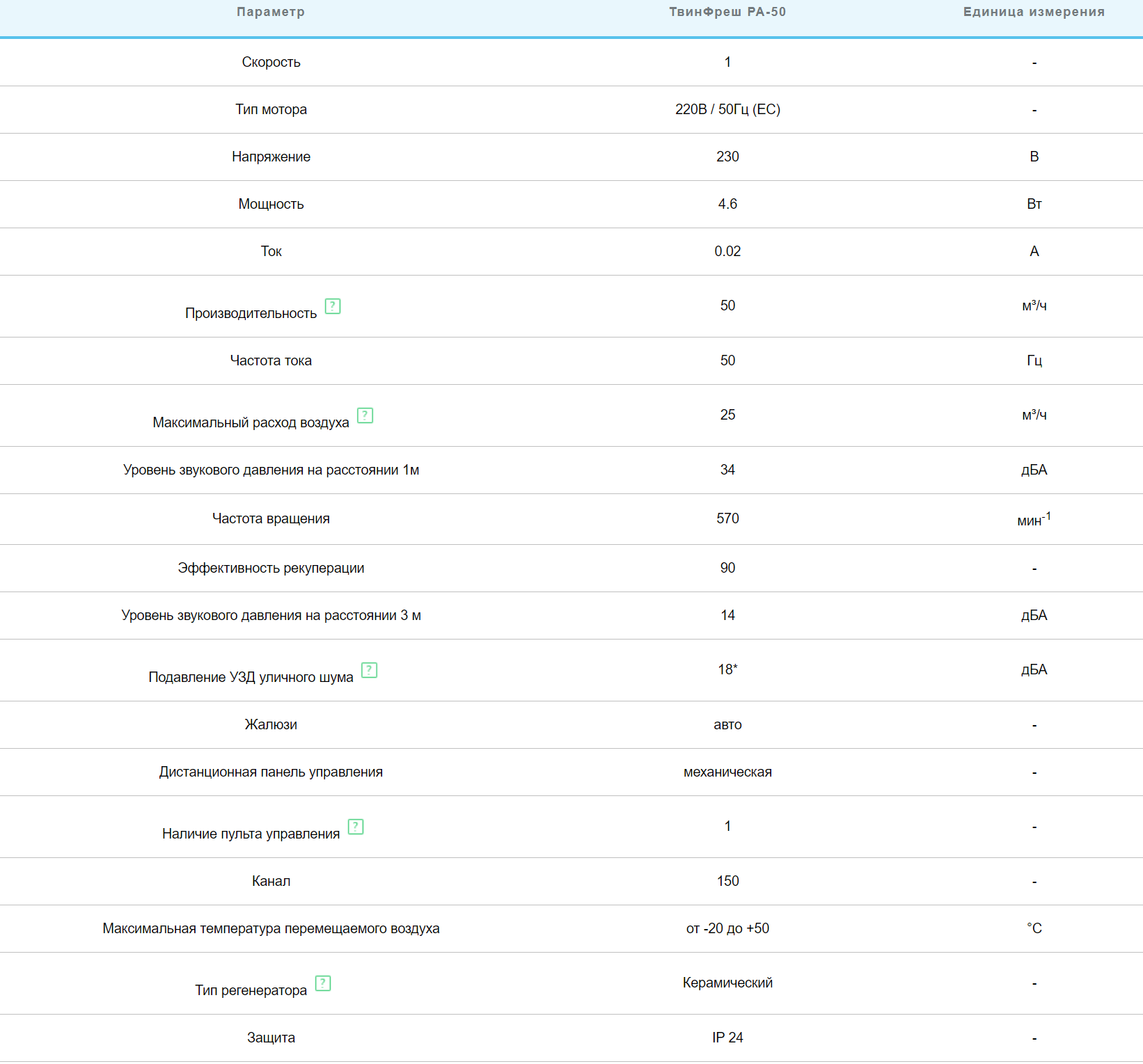Select the current value 0.02
1143x1064 pixels.
click(x=727, y=251)
